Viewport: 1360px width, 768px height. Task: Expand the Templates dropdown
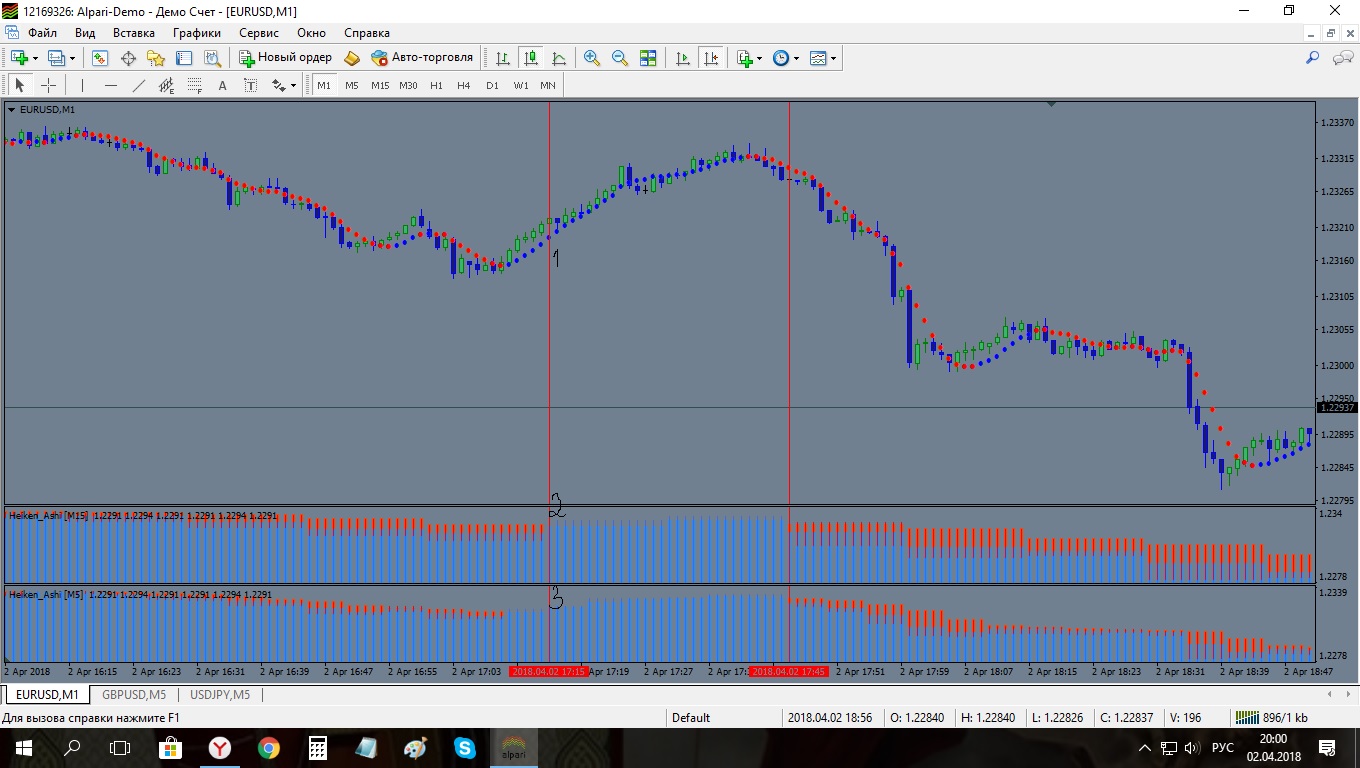(x=833, y=59)
